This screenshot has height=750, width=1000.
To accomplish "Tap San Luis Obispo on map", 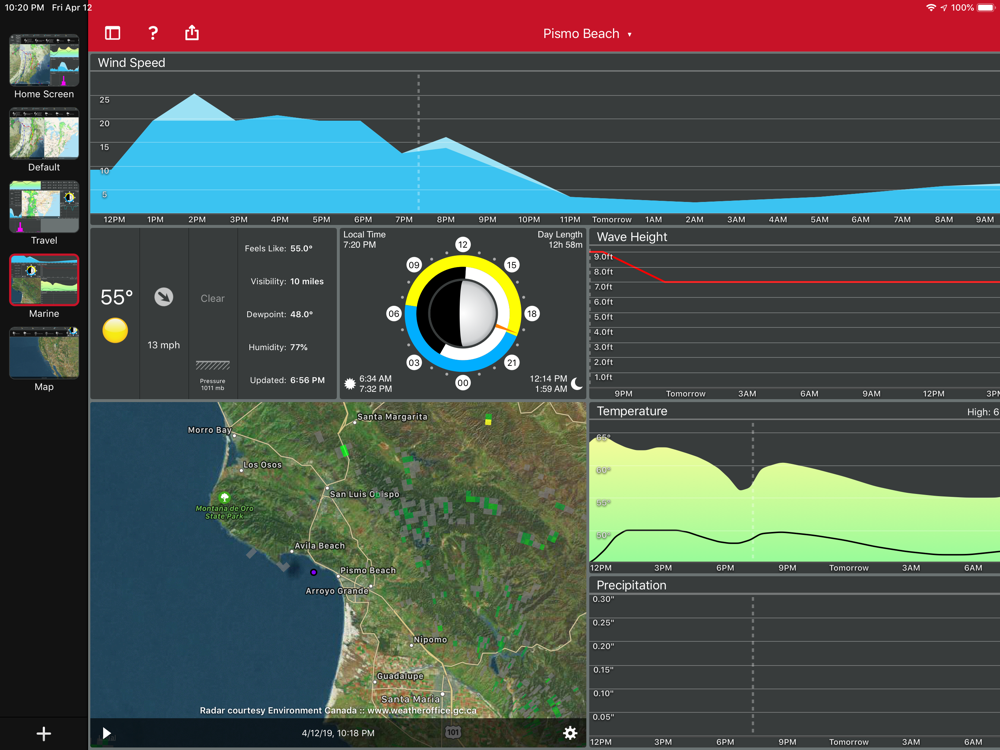I will [x=364, y=494].
